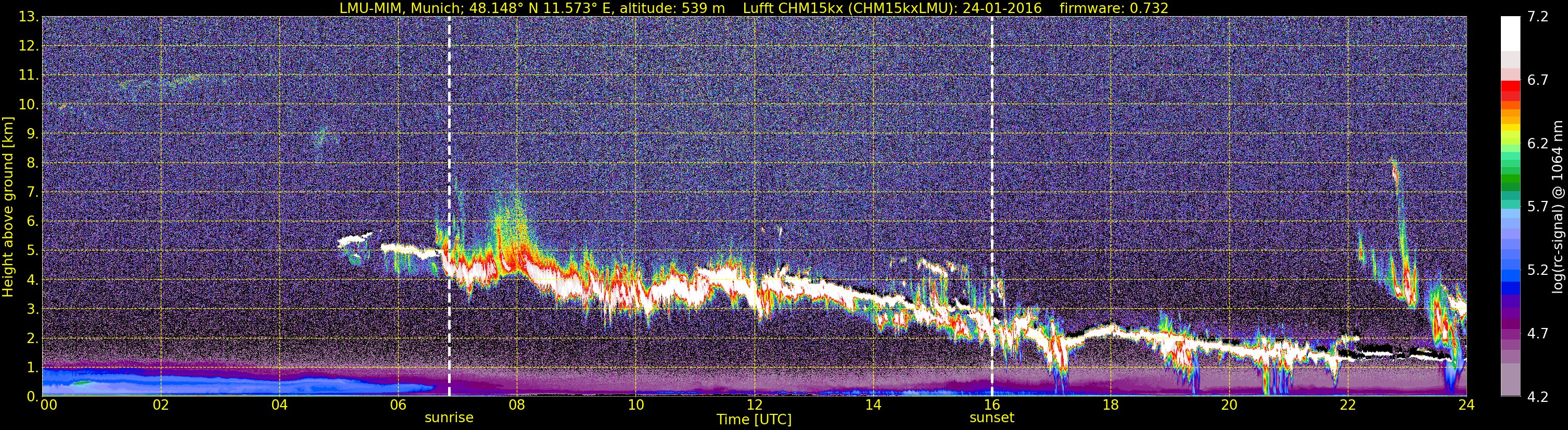Click the time axis tick label 12
The image size is (1568, 430).
(754, 405)
